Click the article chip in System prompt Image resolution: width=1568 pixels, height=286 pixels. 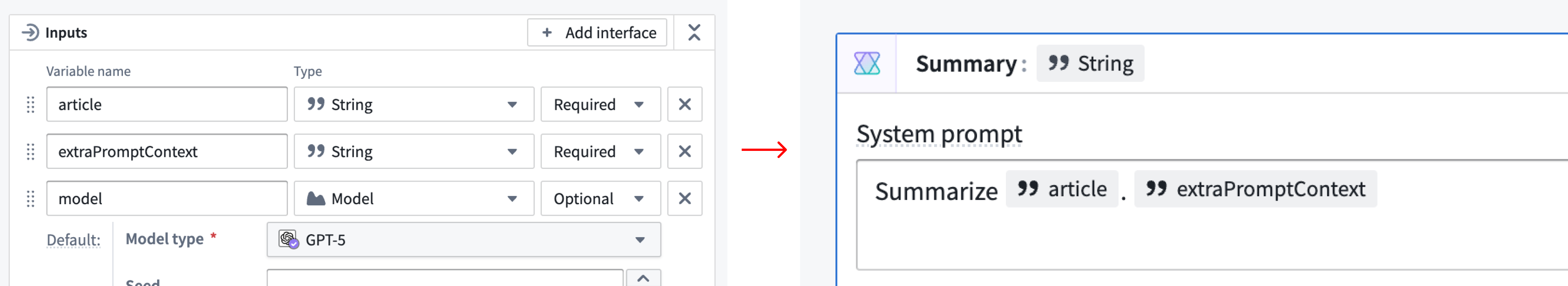tap(1061, 189)
